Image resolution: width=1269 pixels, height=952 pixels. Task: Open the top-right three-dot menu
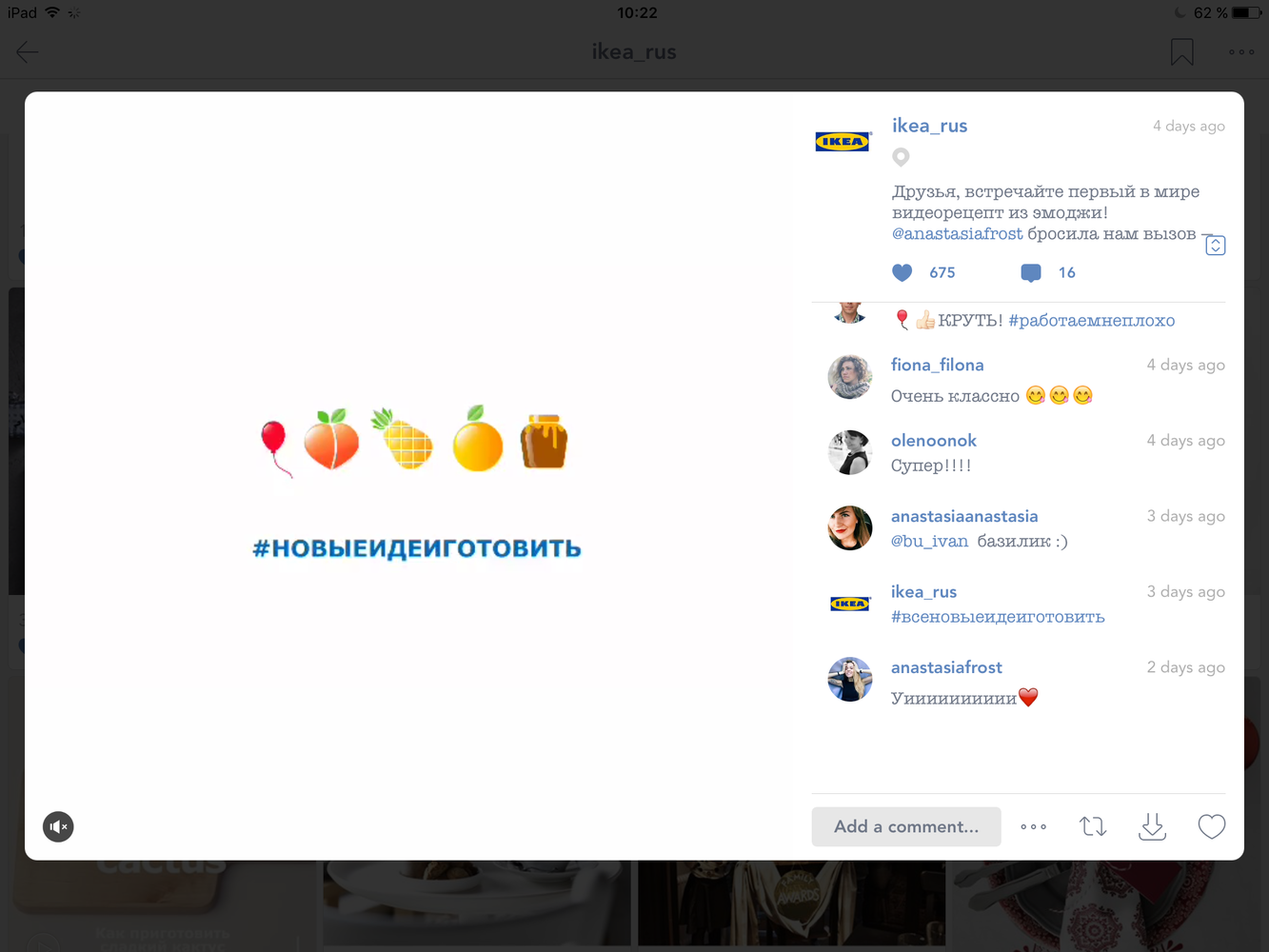[1240, 52]
